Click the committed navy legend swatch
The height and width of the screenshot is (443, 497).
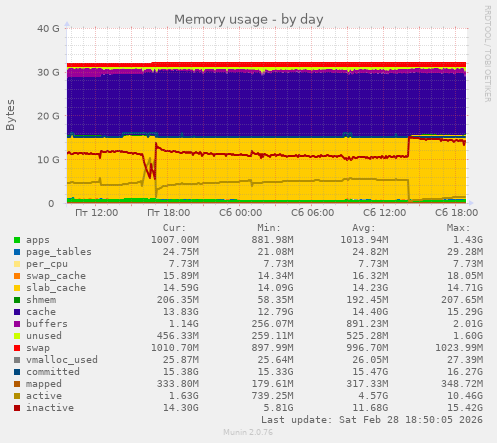click(x=17, y=372)
